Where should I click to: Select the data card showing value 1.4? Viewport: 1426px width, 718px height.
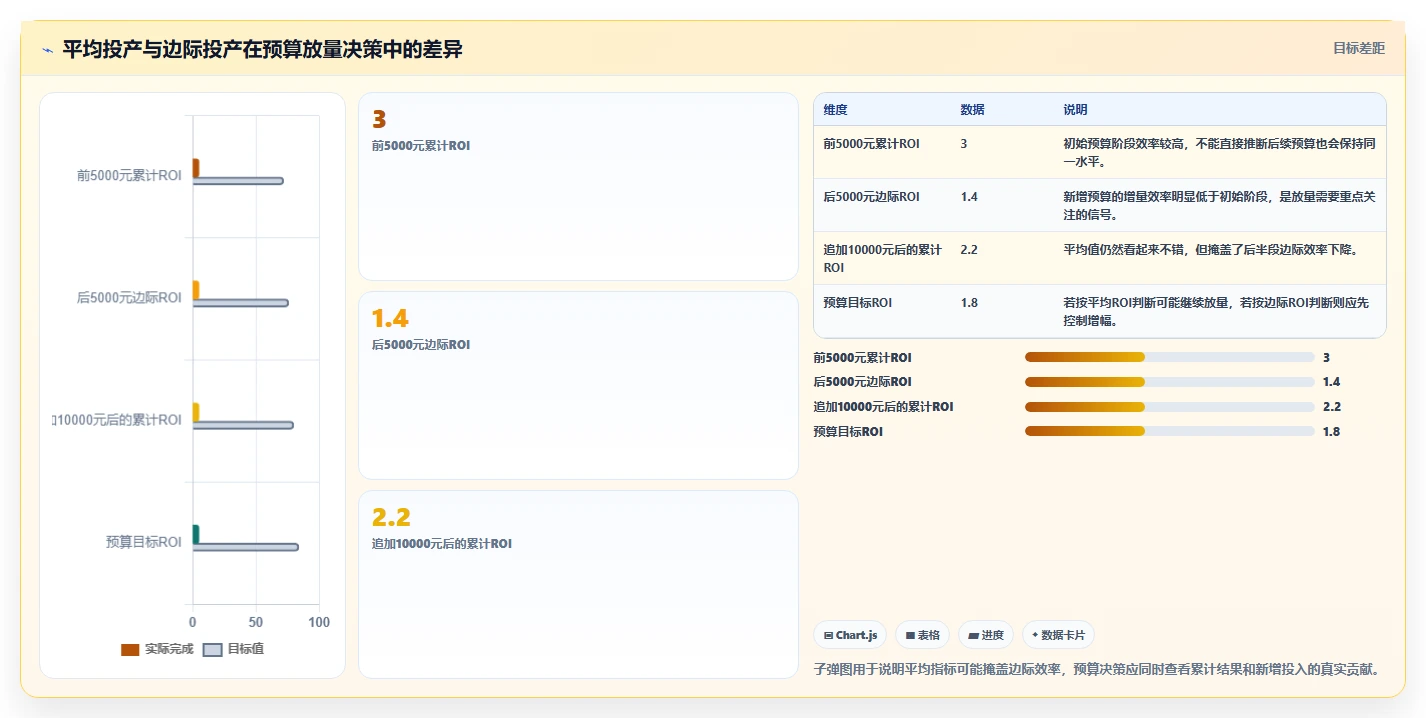578,385
